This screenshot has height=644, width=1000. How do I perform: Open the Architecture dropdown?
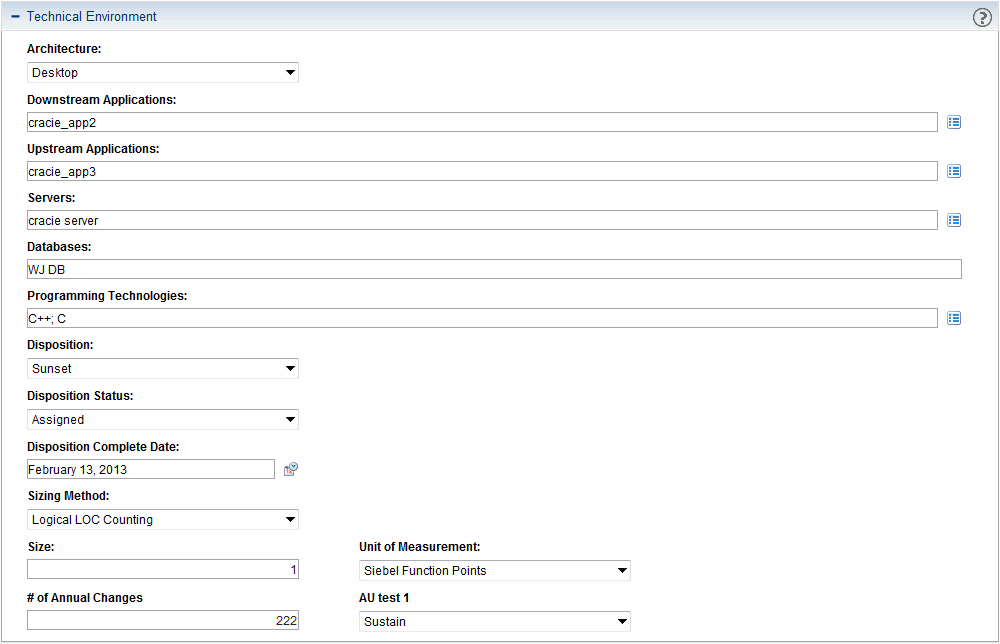[x=163, y=73]
